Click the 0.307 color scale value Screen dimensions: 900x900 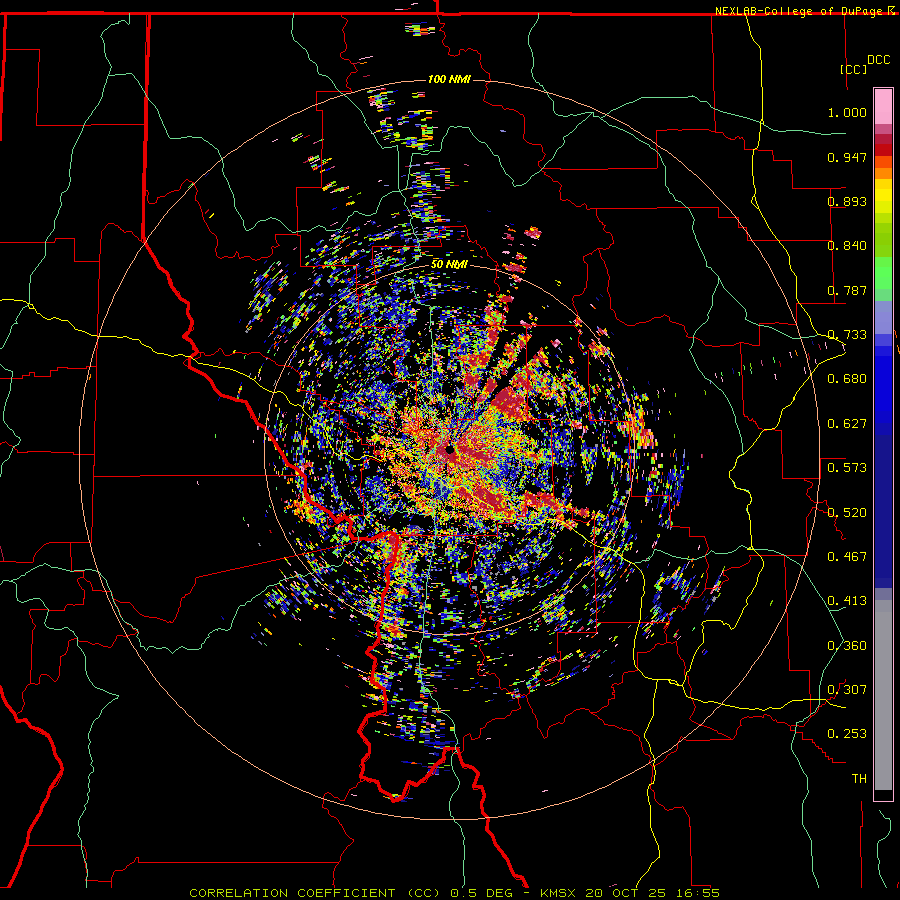(847, 689)
